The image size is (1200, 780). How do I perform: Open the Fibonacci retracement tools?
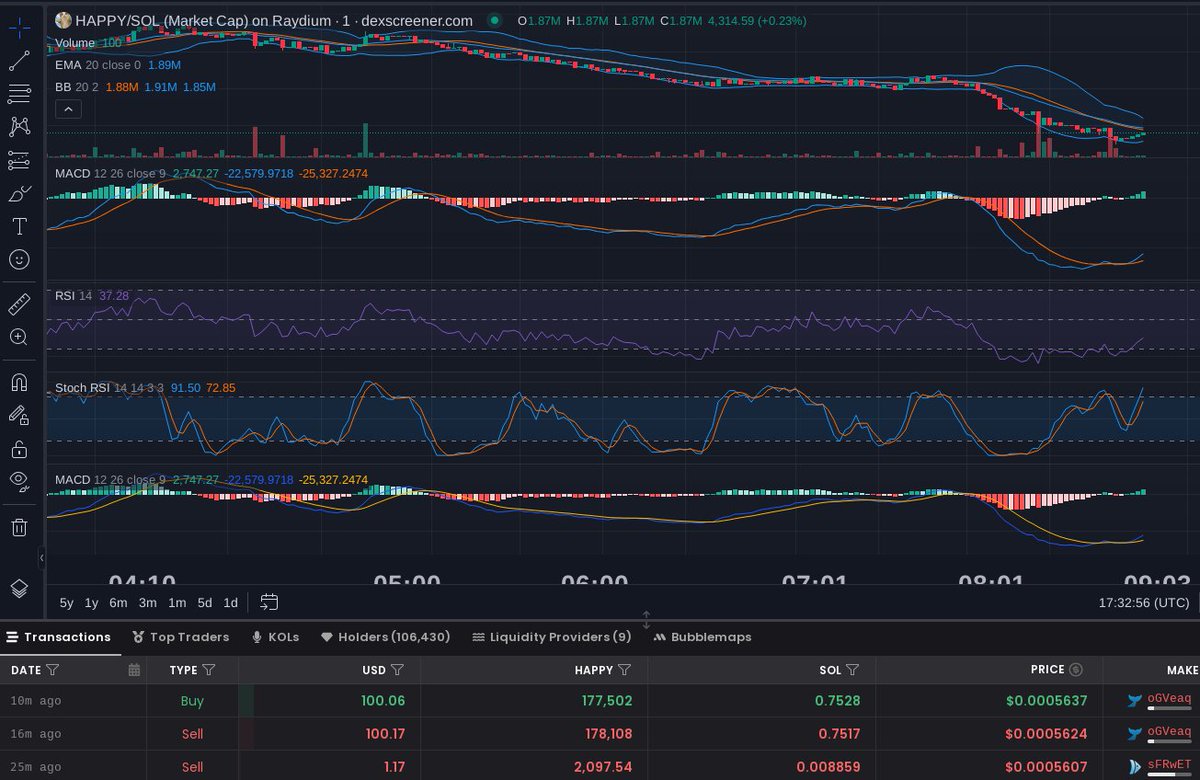[19, 93]
